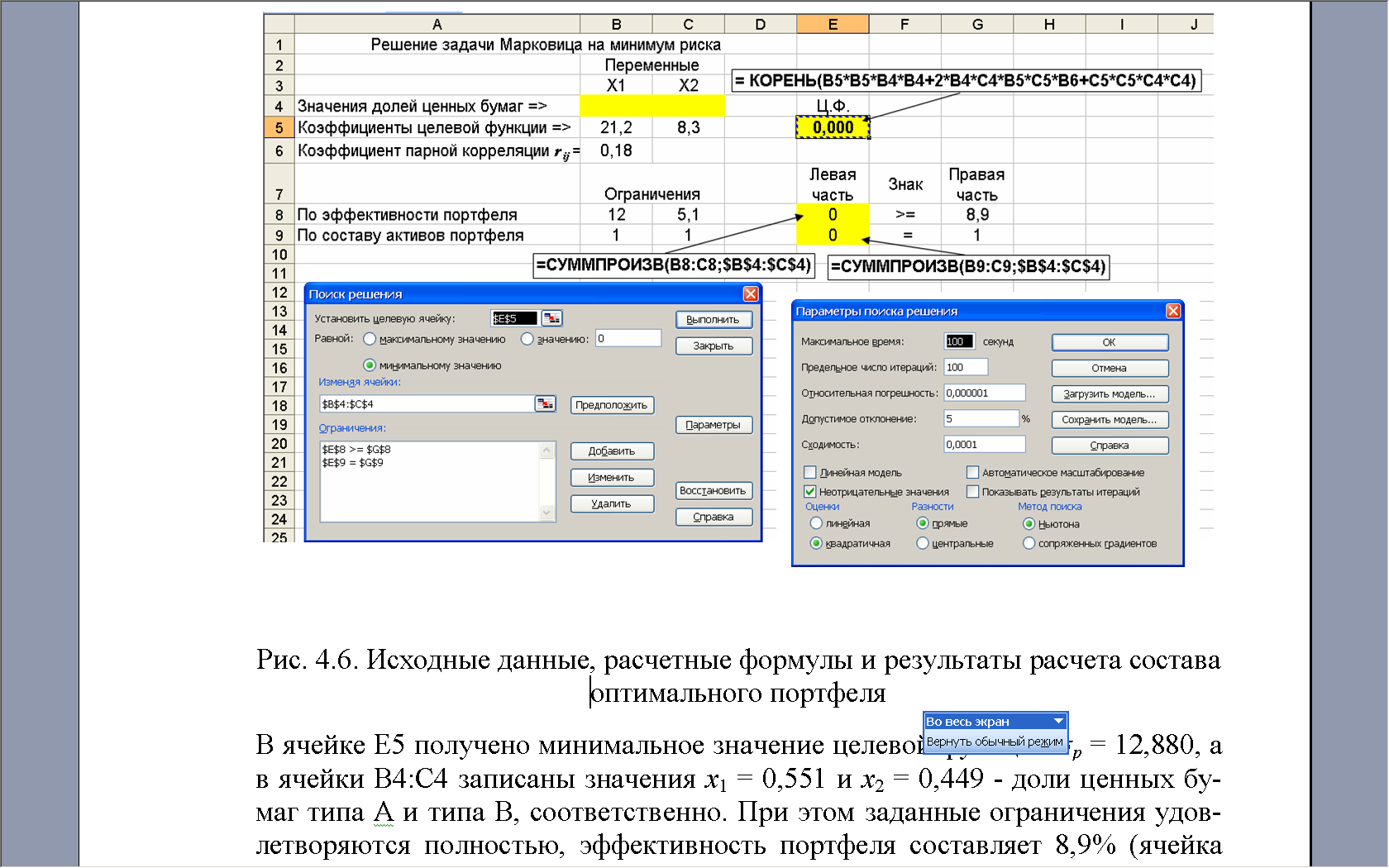The image size is (1389, 868).
Task: Enable Автоматическое масштабирование checkbox
Action: (x=973, y=472)
